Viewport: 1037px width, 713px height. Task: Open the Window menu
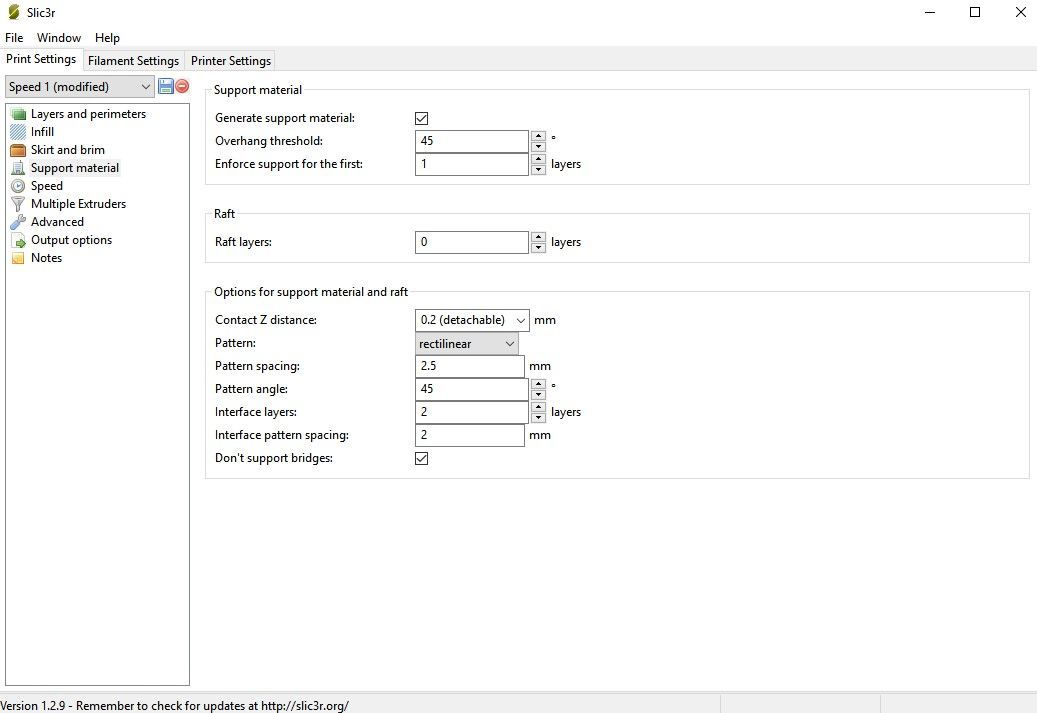click(59, 38)
